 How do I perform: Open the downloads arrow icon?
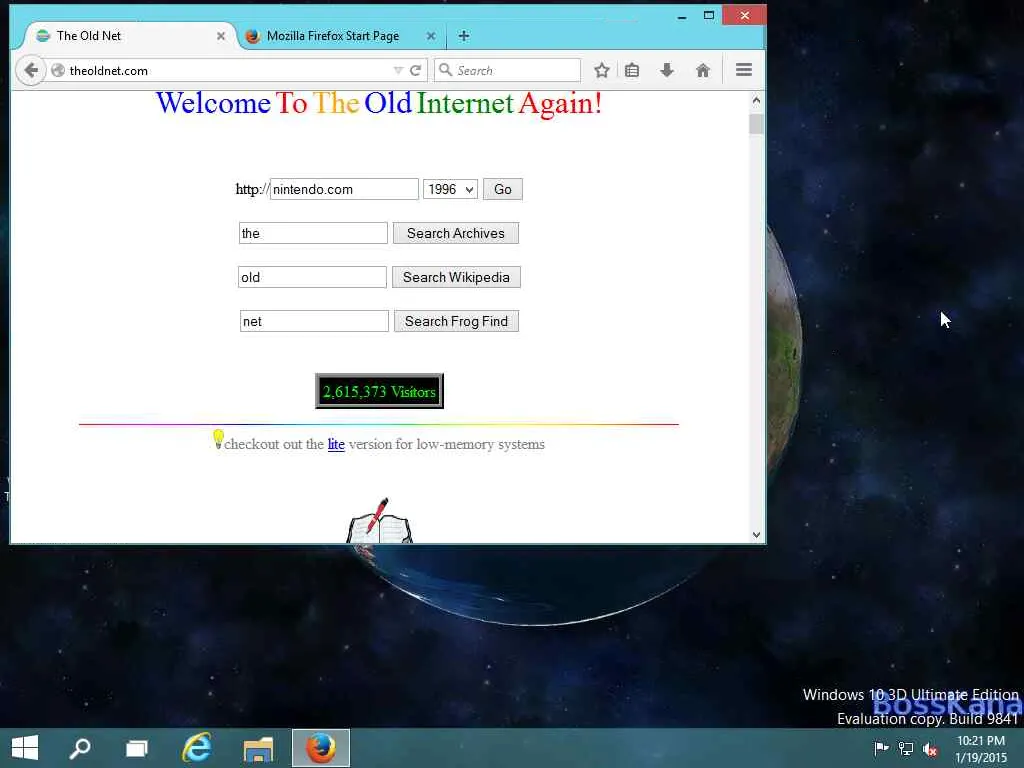tap(667, 71)
